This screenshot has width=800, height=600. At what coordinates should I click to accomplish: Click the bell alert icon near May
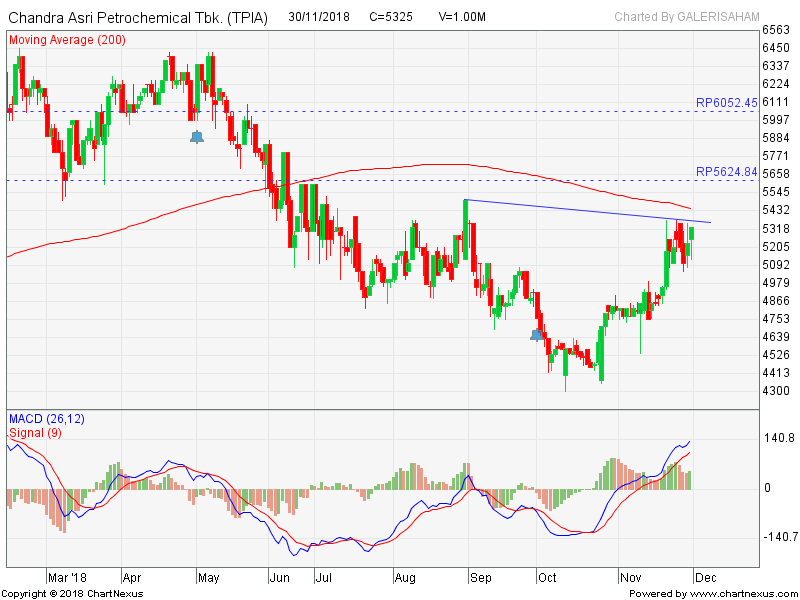click(x=197, y=137)
